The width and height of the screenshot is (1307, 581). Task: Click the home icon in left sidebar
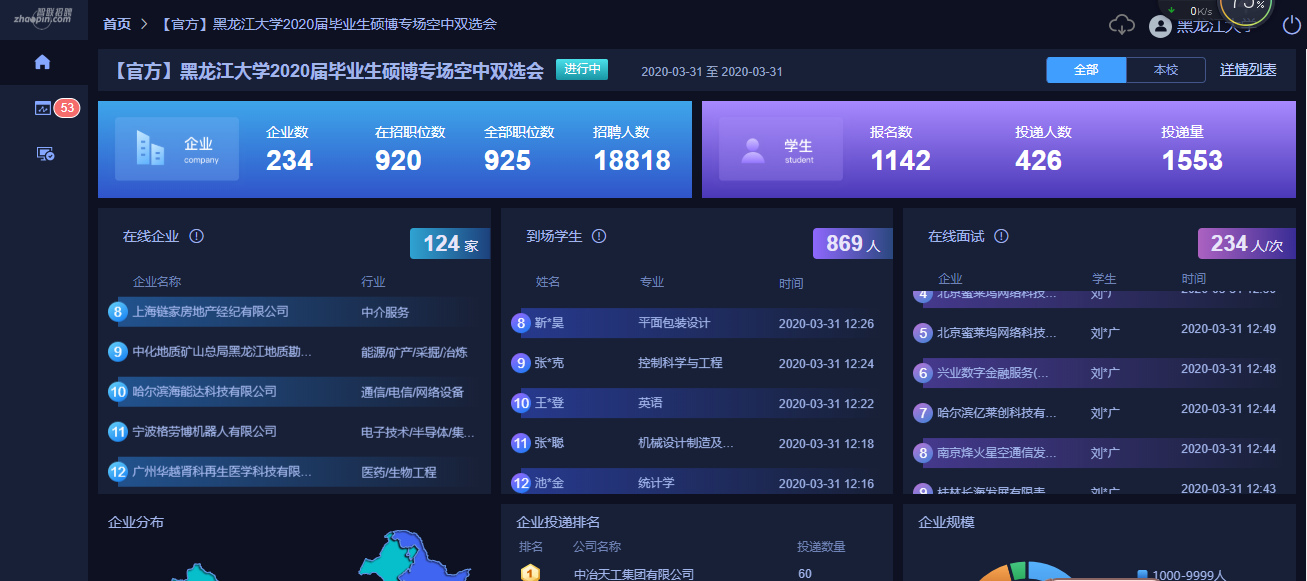(x=42, y=62)
